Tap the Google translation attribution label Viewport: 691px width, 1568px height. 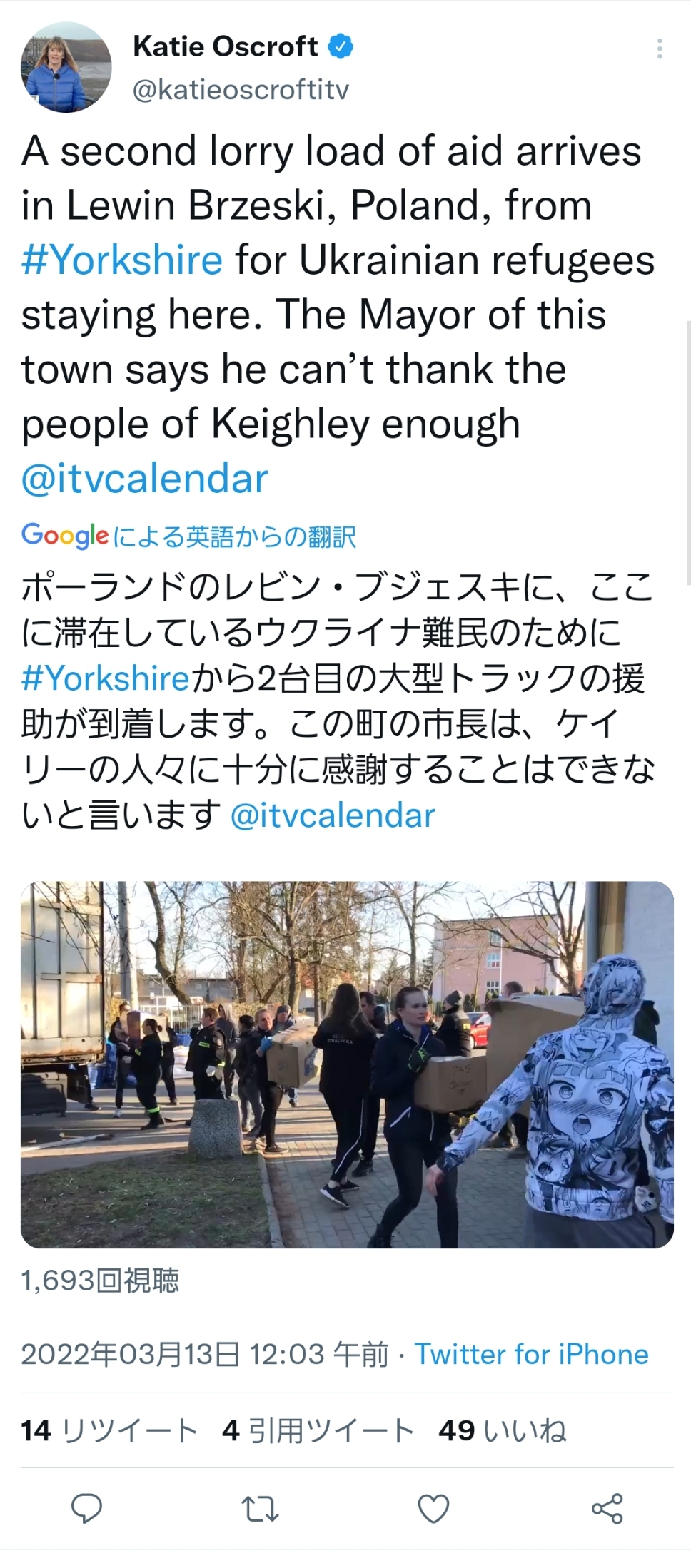[188, 536]
